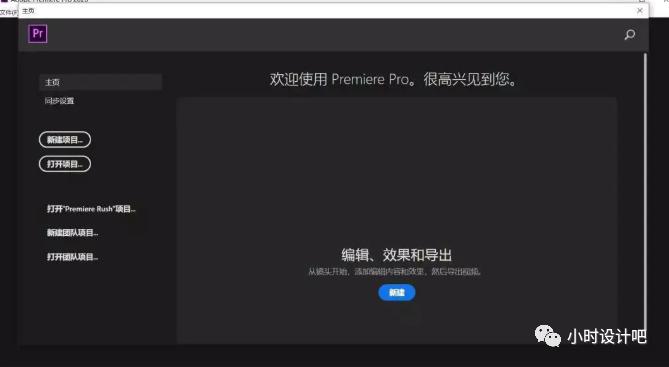Screen dimensions: 669x367
Task: Click the 打开项目 open project button
Action: (x=65, y=164)
